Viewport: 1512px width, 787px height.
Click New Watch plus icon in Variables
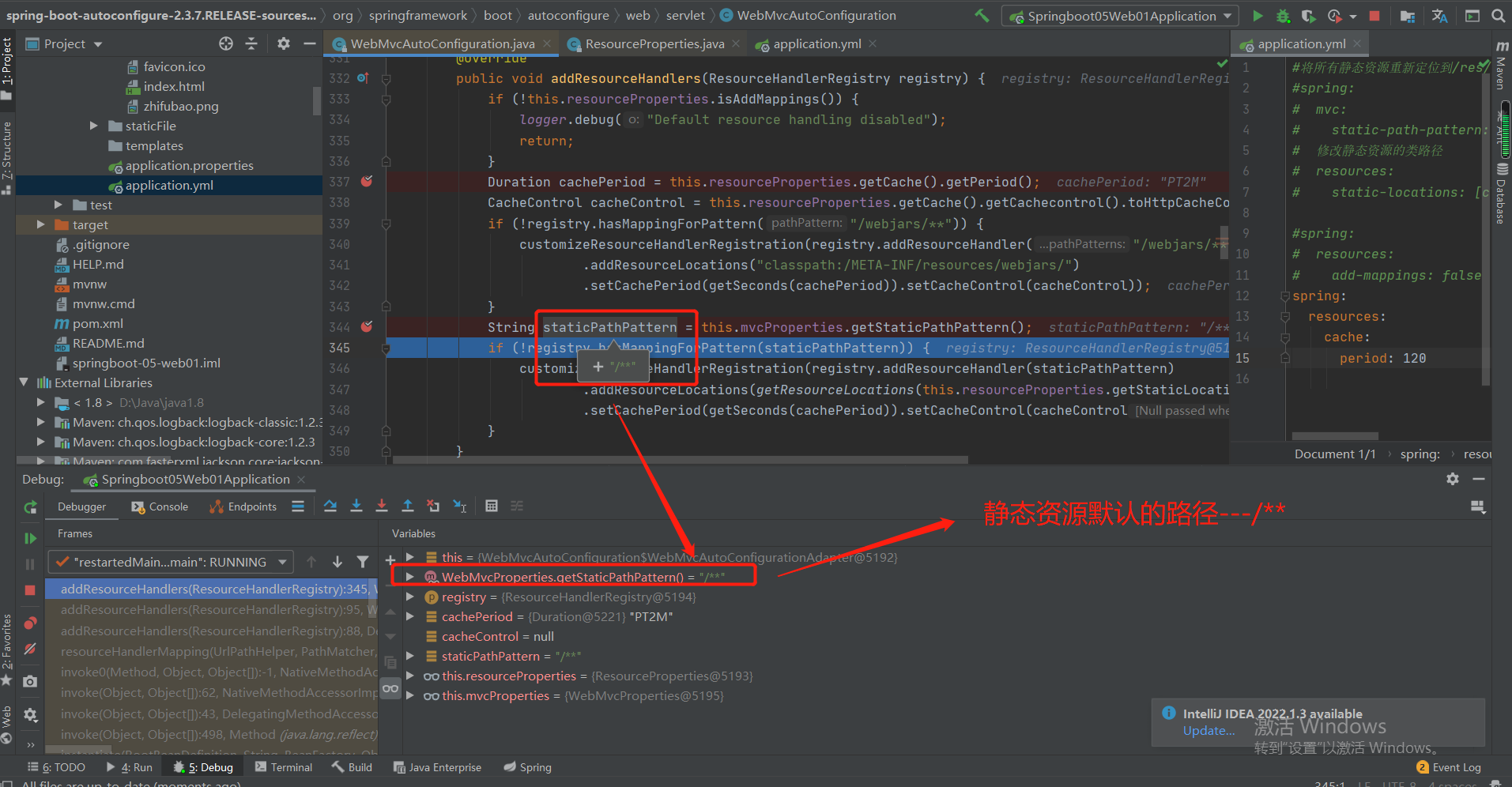coord(390,560)
